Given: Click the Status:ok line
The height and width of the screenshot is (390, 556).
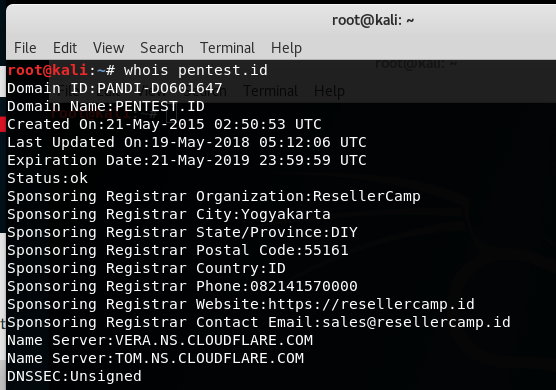Looking at the screenshot, I should click(47, 178).
